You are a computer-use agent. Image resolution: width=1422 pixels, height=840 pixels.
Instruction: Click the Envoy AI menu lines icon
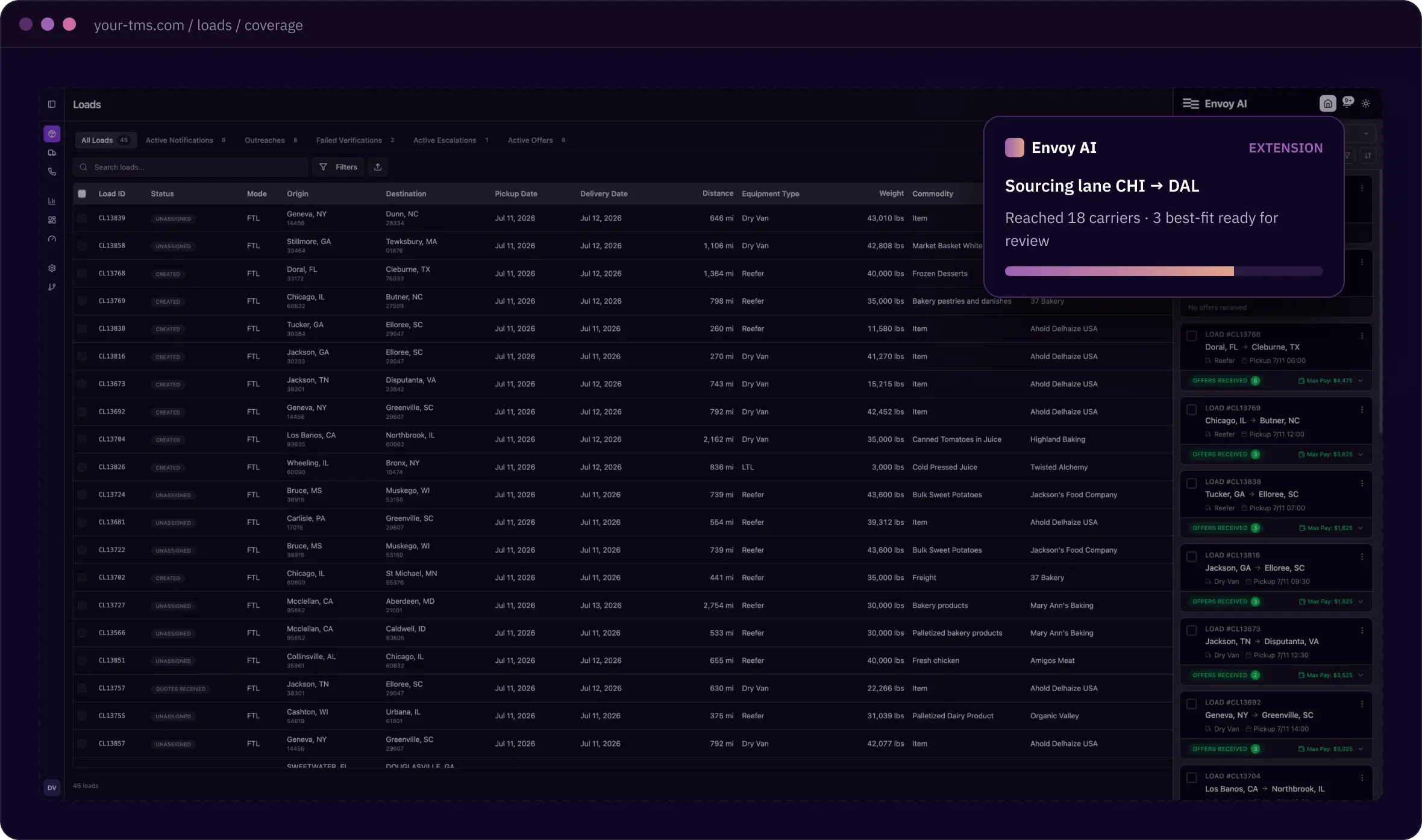(1191, 104)
